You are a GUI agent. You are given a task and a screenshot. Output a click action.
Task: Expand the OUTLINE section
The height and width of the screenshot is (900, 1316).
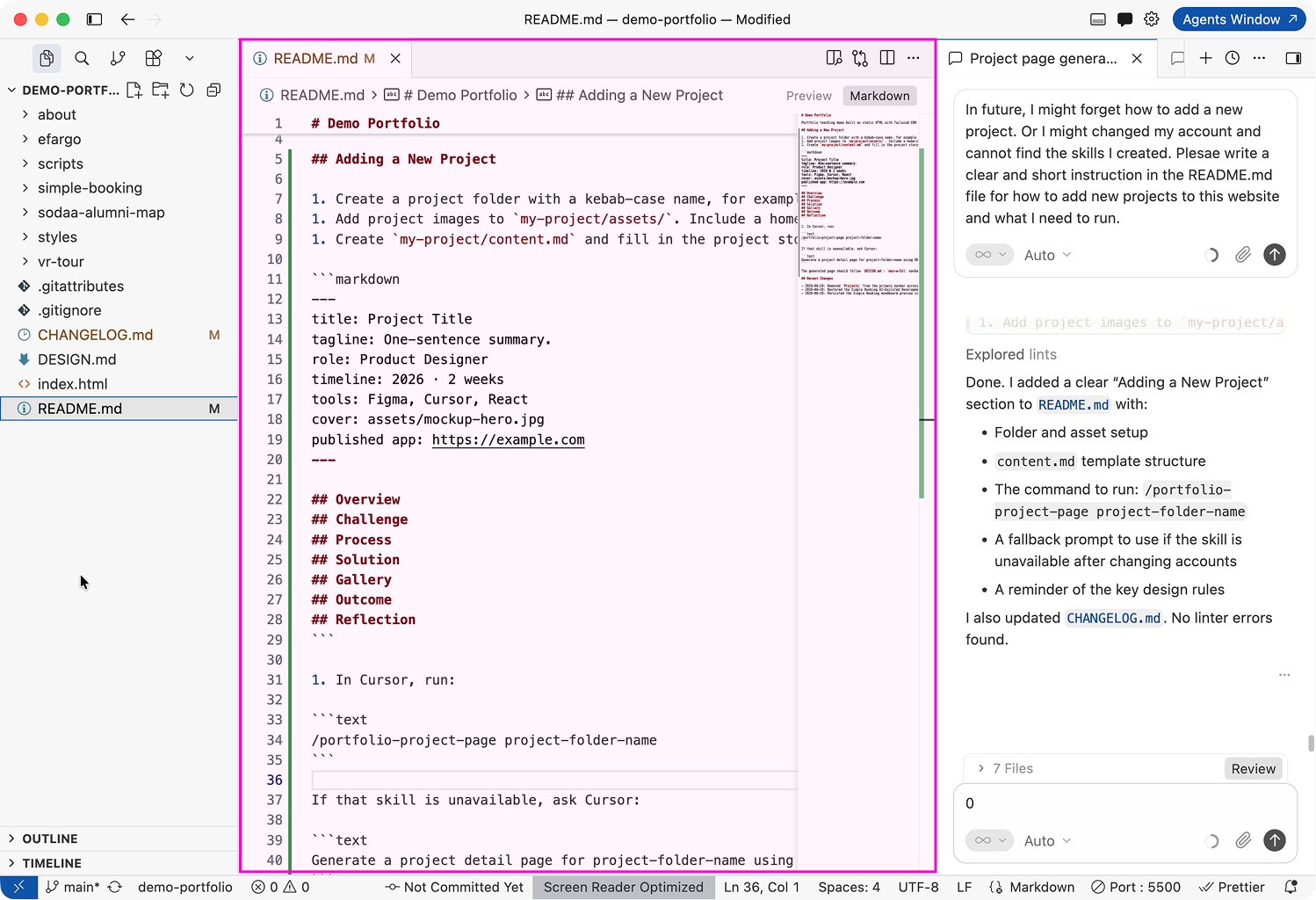119,838
